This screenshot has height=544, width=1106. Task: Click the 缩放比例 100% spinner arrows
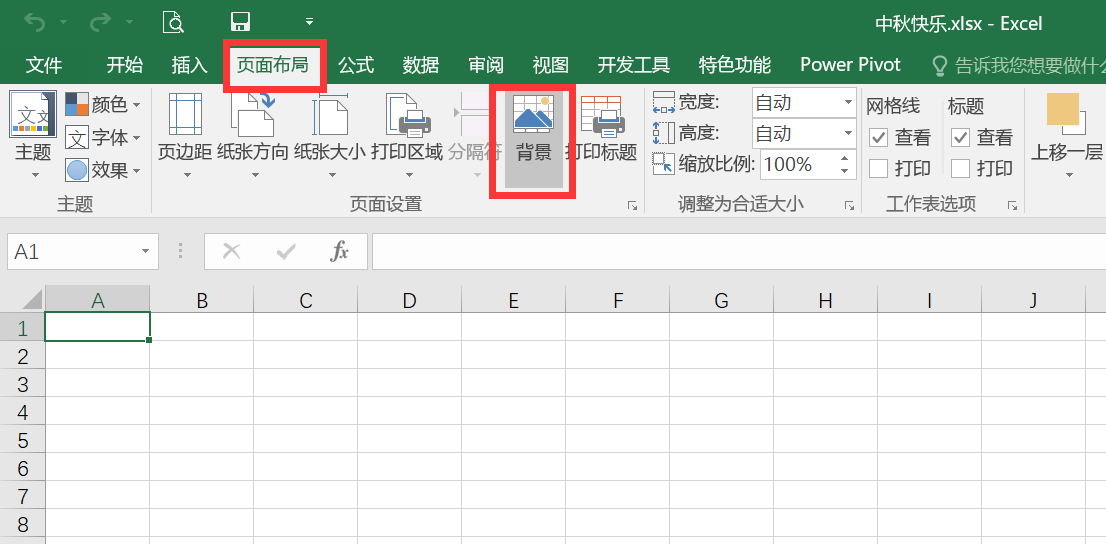click(x=844, y=164)
